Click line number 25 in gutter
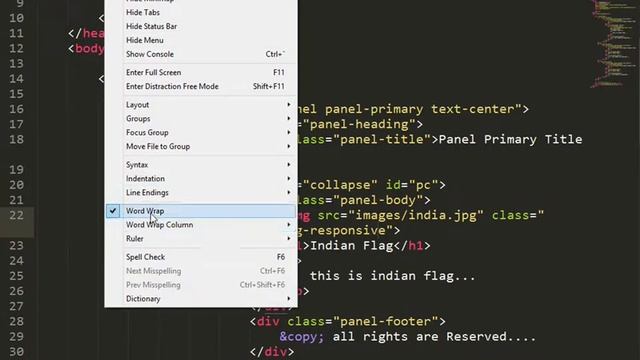Viewport: 640px width, 360px height. [17, 276]
